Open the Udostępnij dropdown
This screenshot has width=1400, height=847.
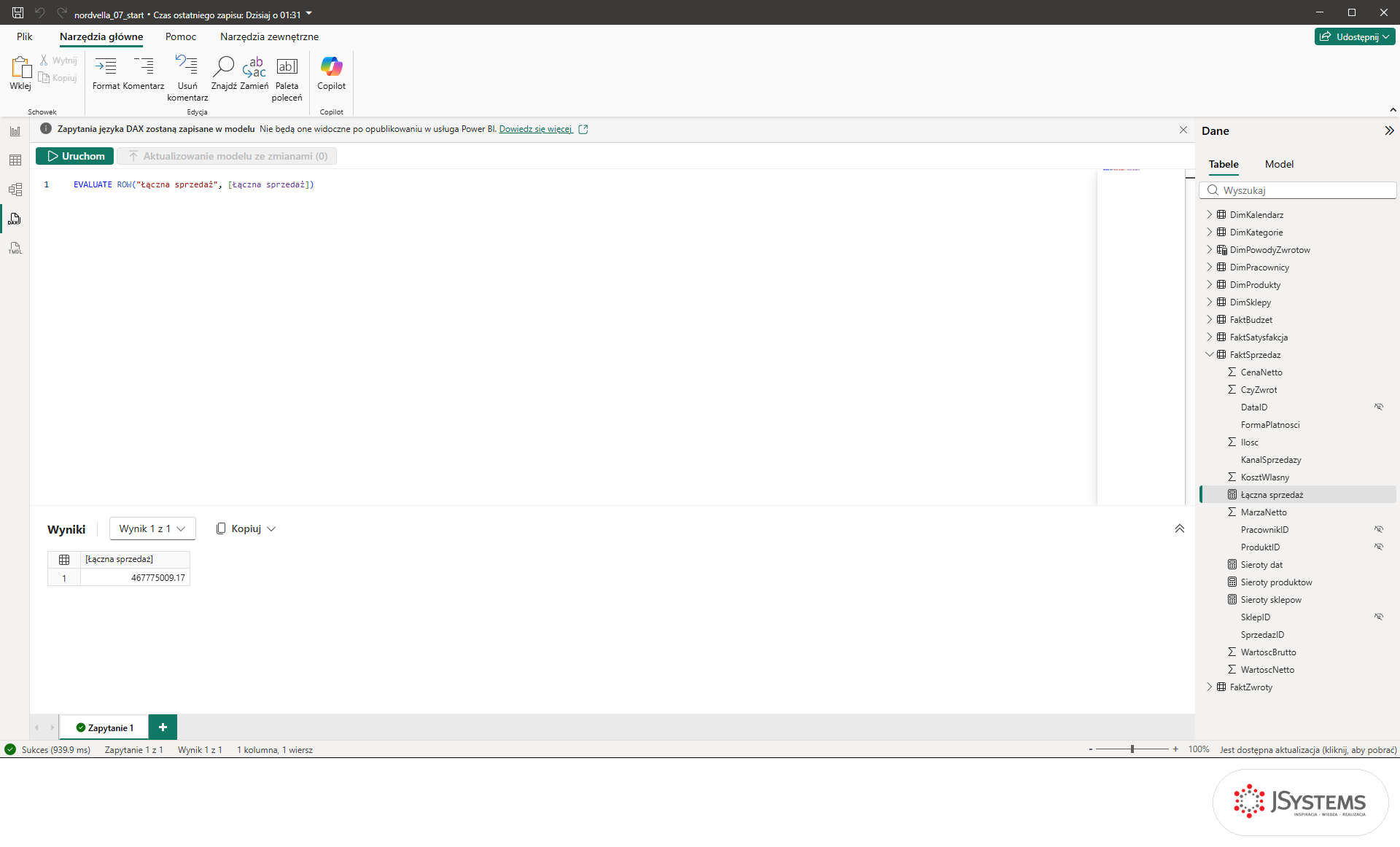tap(1355, 36)
